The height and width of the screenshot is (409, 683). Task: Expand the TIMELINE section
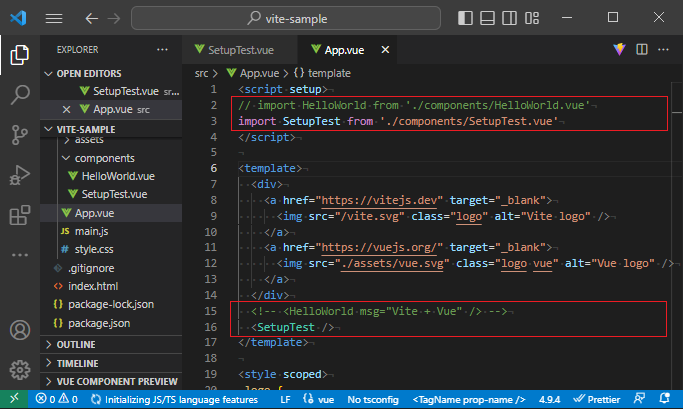click(x=77, y=363)
